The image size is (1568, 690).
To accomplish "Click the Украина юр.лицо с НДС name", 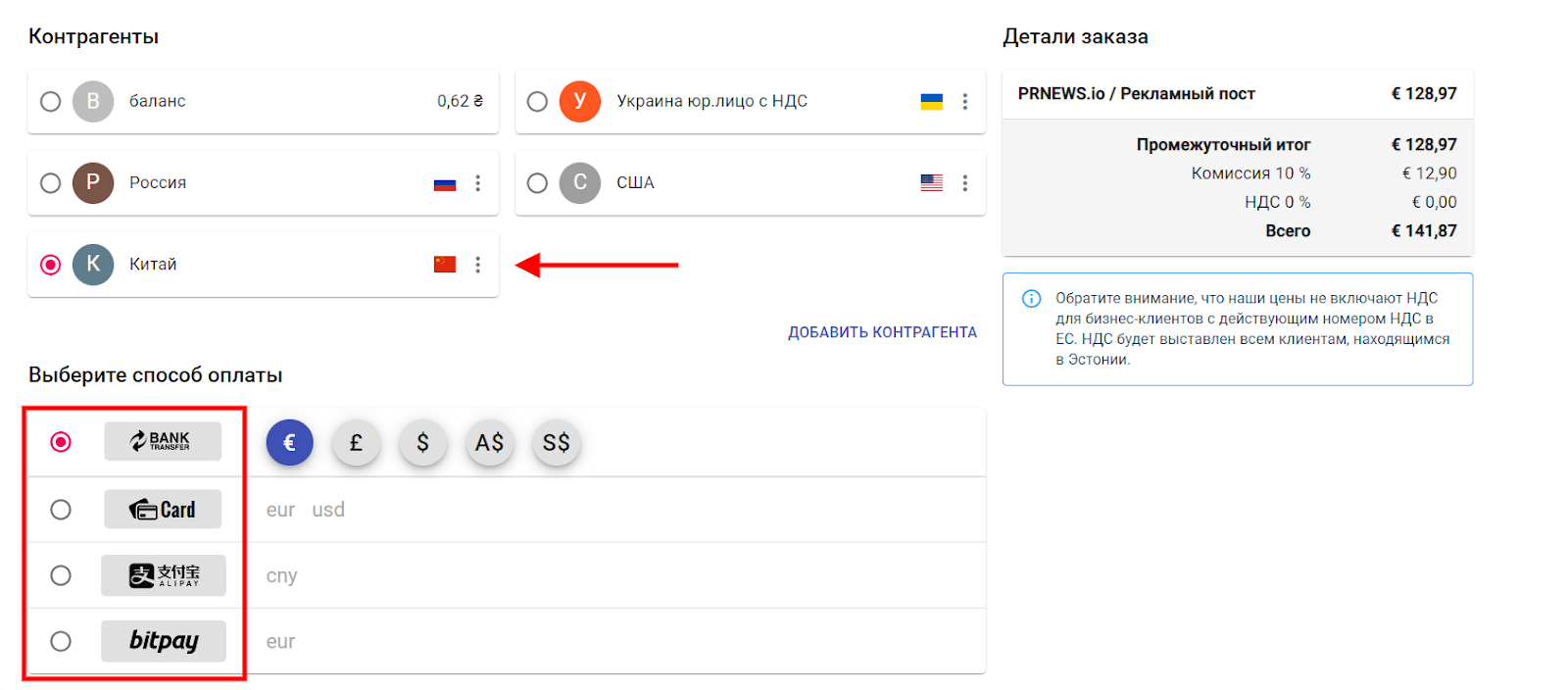I will pos(711,101).
